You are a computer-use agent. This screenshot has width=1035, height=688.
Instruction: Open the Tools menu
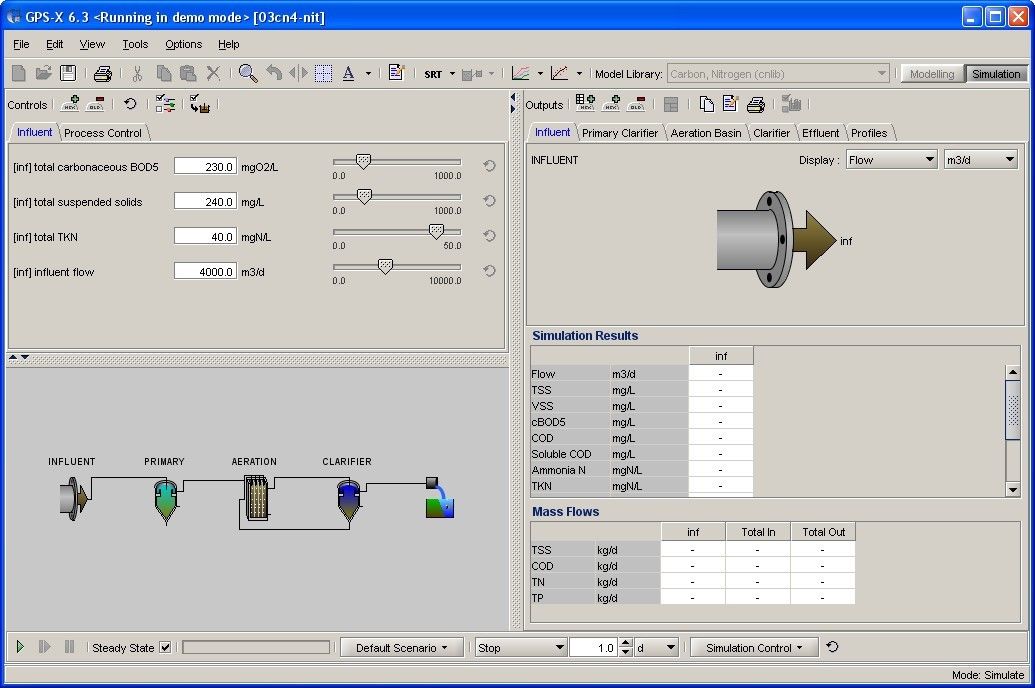coord(135,44)
